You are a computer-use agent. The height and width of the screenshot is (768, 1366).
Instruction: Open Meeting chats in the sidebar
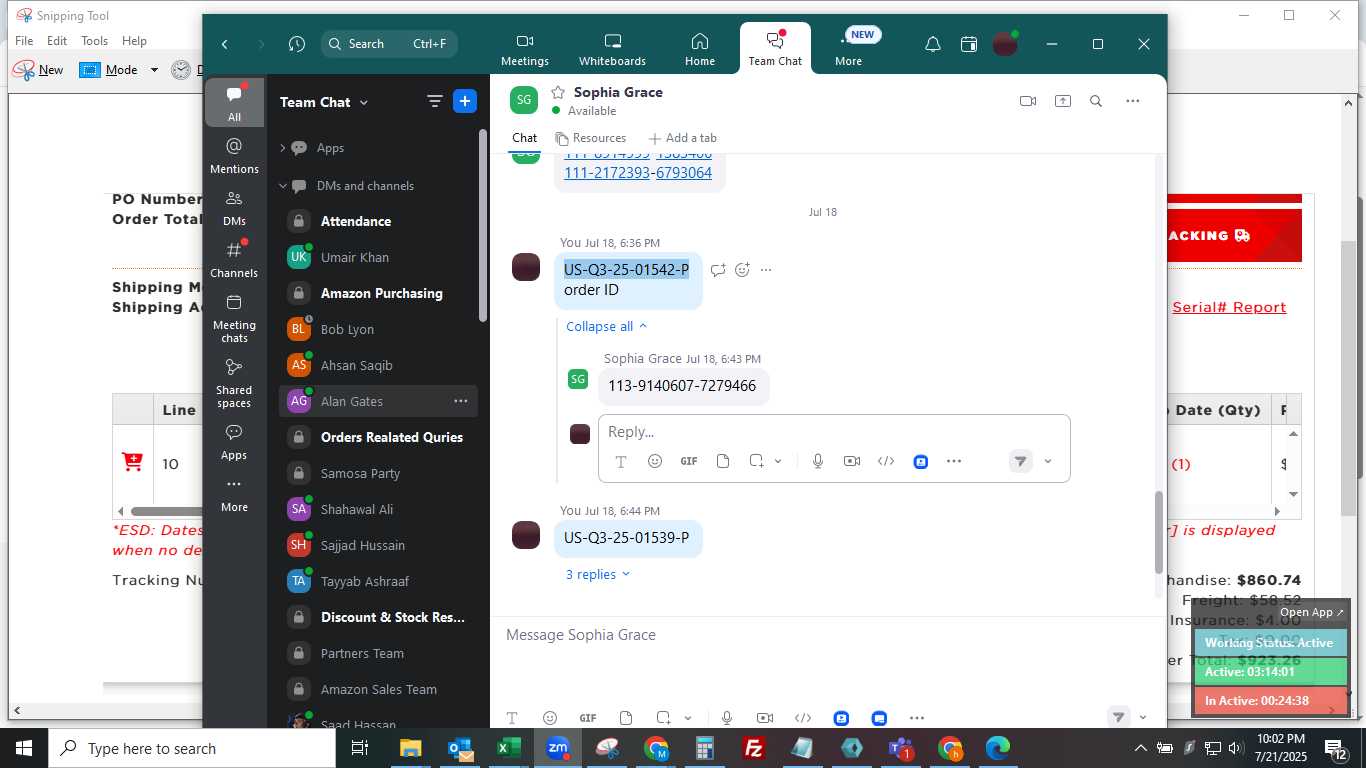(x=234, y=318)
